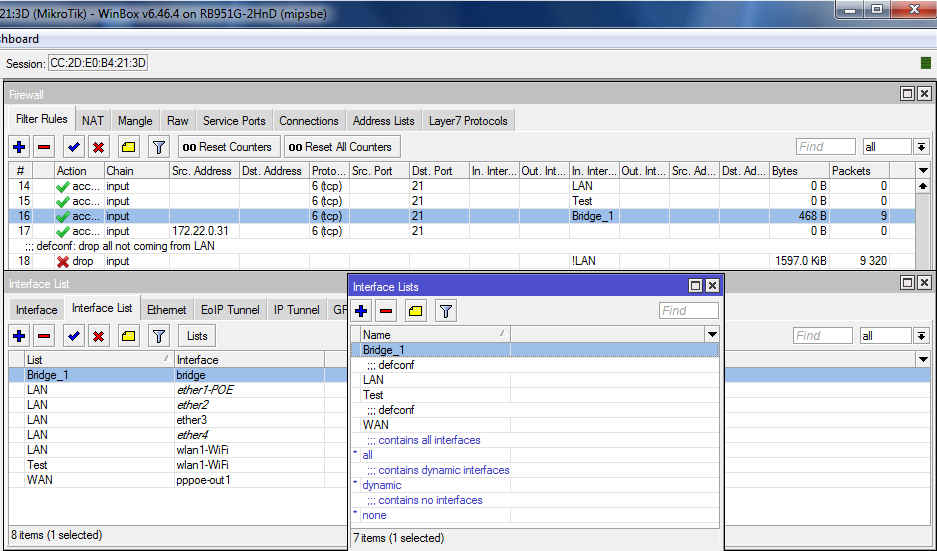Image resolution: width=937 pixels, height=551 pixels.
Task: Switch to the Mangle tab
Action: [134, 121]
